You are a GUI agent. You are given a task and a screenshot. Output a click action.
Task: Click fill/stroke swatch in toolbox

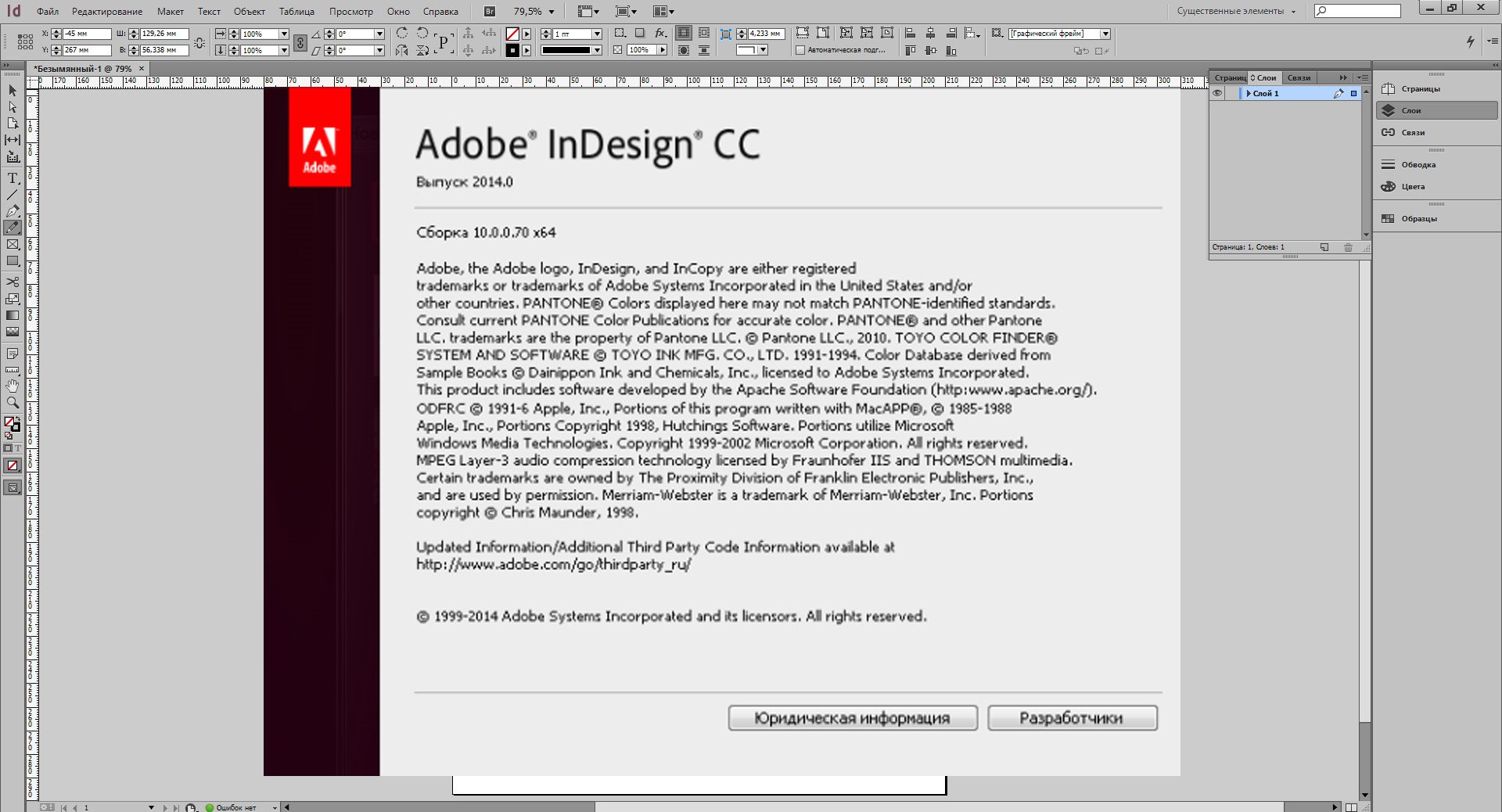pyautogui.click(x=12, y=424)
